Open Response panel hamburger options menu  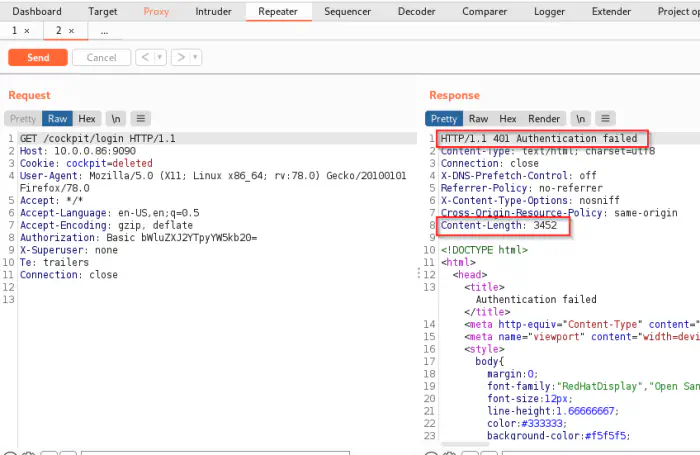tap(606, 118)
